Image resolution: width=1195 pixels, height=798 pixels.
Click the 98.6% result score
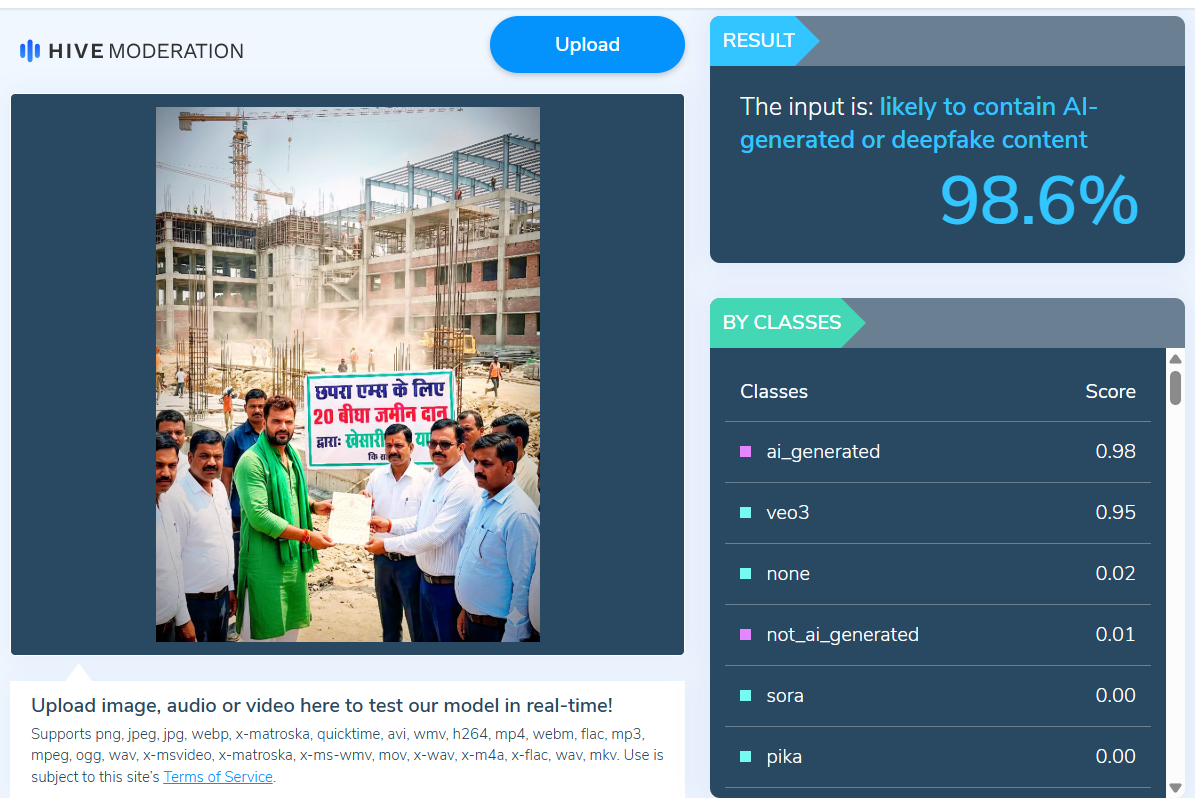[x=1038, y=201]
